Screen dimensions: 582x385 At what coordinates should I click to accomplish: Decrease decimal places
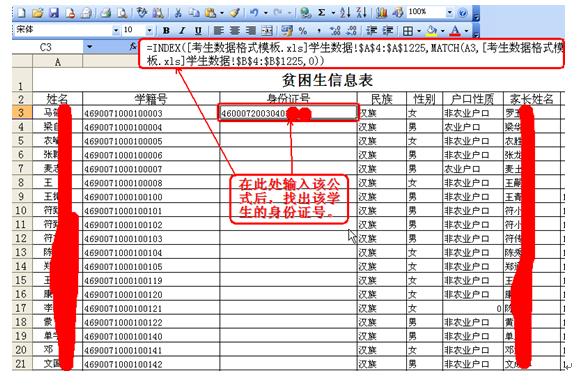click(351, 31)
